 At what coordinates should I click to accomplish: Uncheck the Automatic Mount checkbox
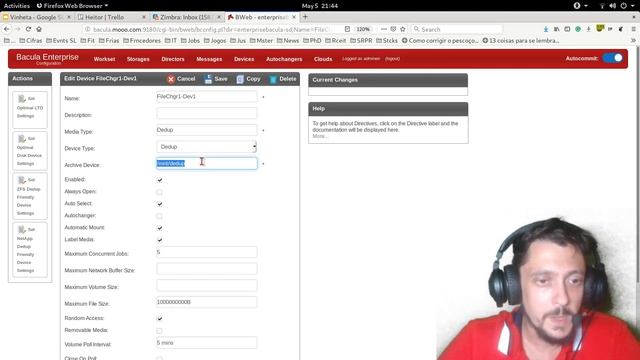coord(160,228)
